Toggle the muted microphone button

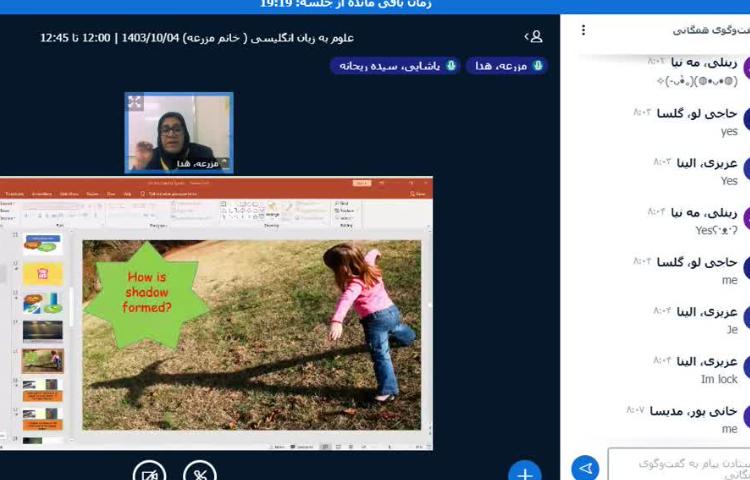point(199,472)
